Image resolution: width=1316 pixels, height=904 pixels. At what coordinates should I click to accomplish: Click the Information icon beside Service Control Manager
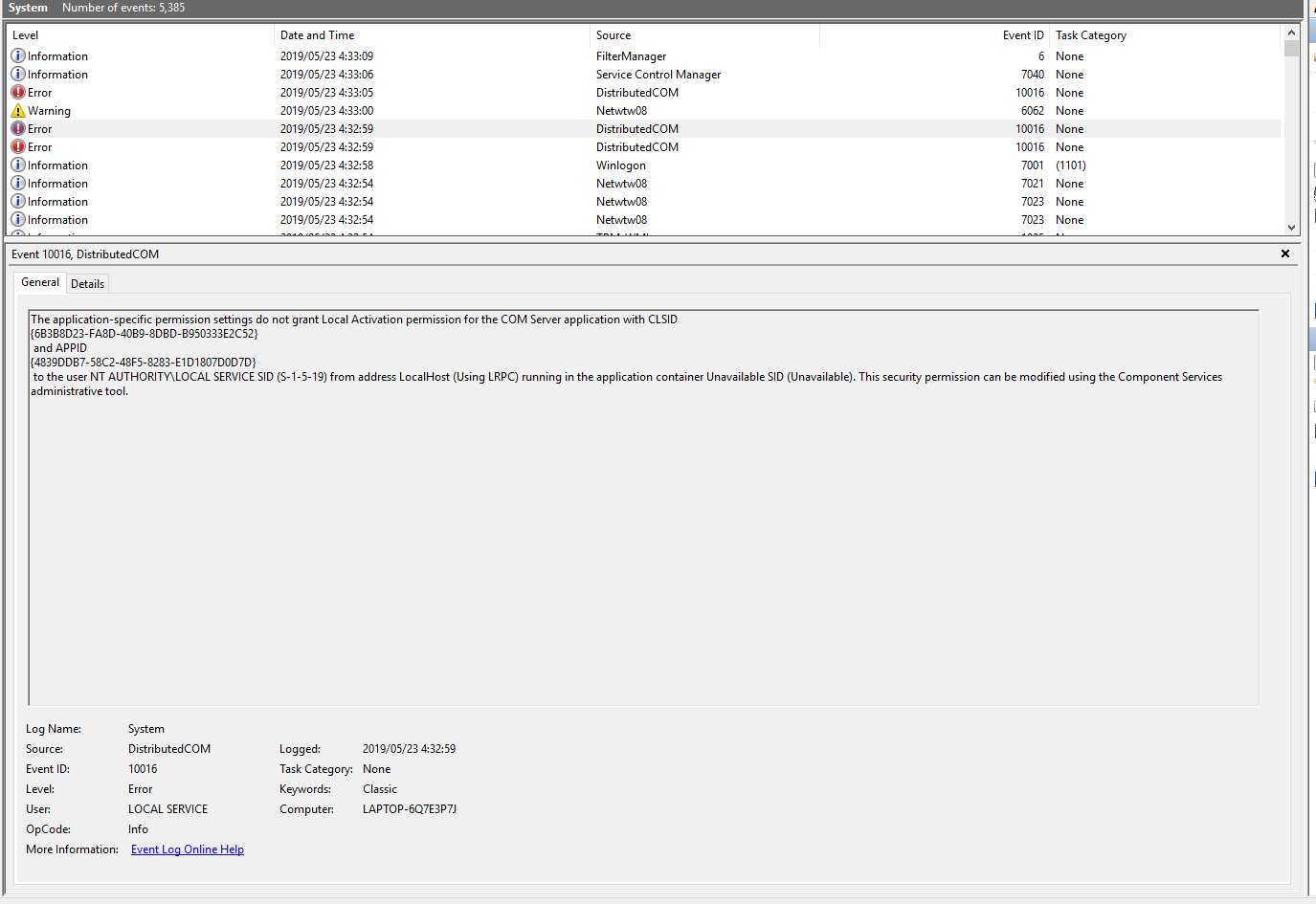[17, 74]
